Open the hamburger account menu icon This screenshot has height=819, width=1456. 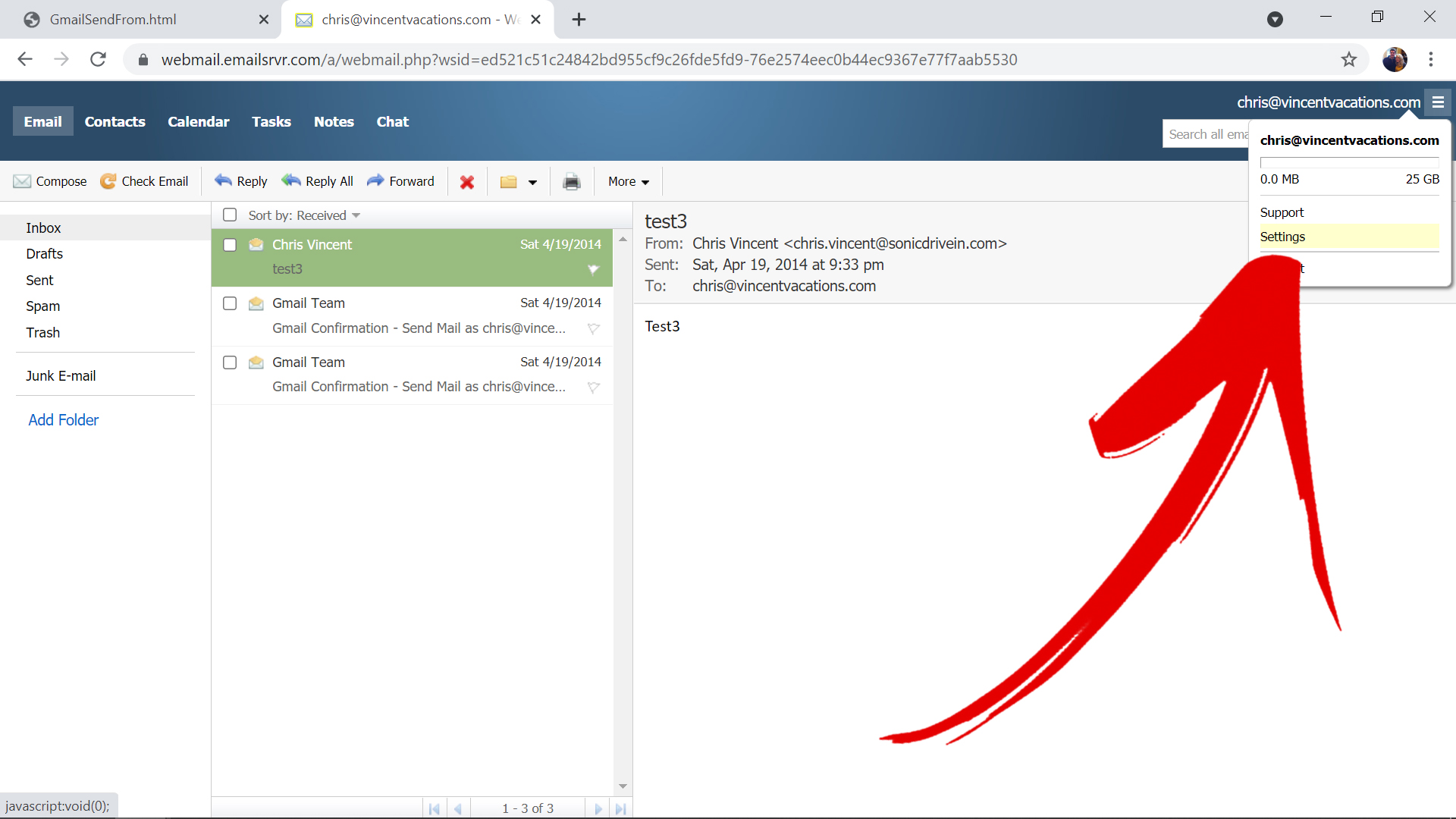point(1438,102)
